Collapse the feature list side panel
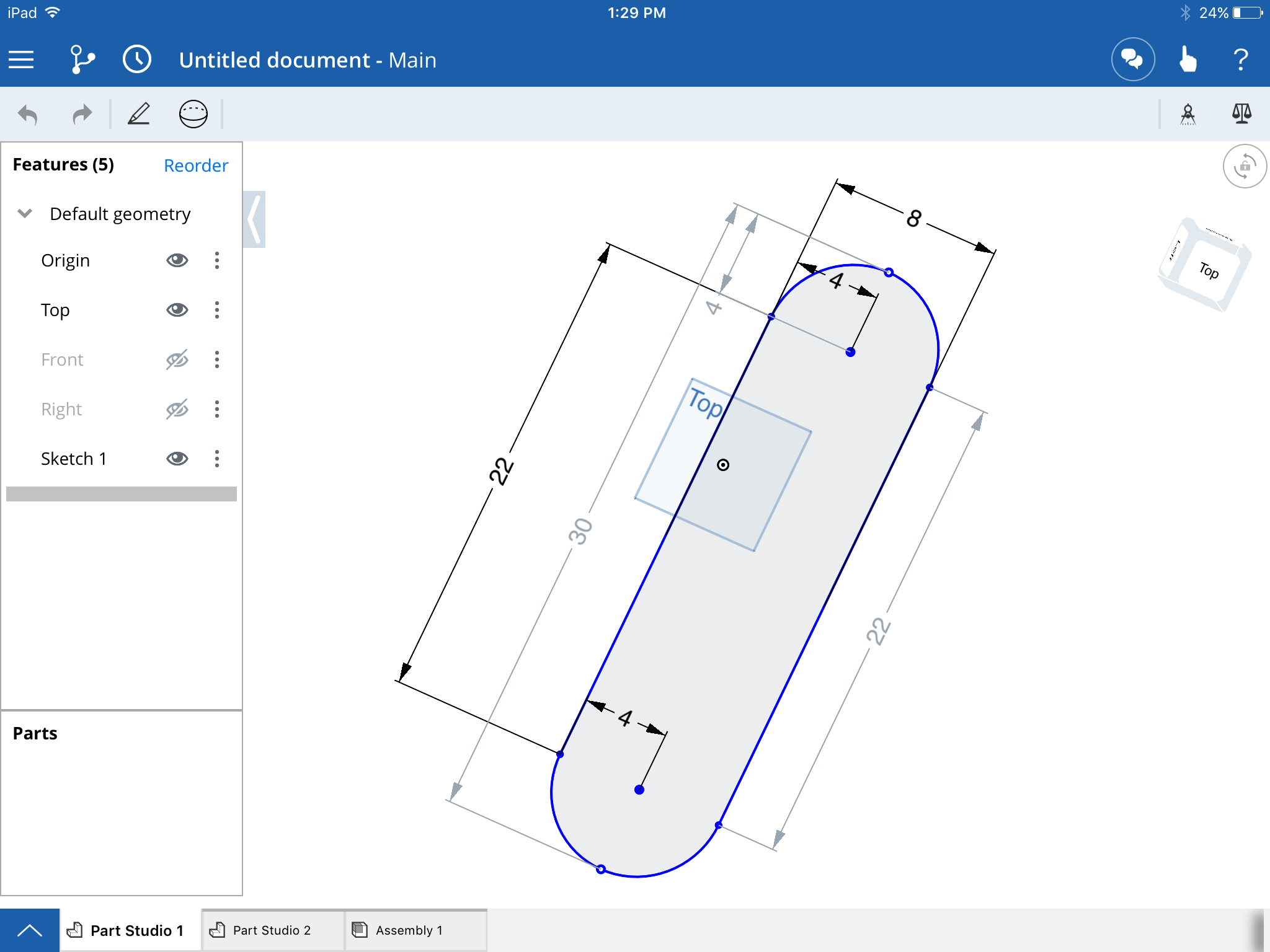Screen dimensions: 1270x952 254,219
